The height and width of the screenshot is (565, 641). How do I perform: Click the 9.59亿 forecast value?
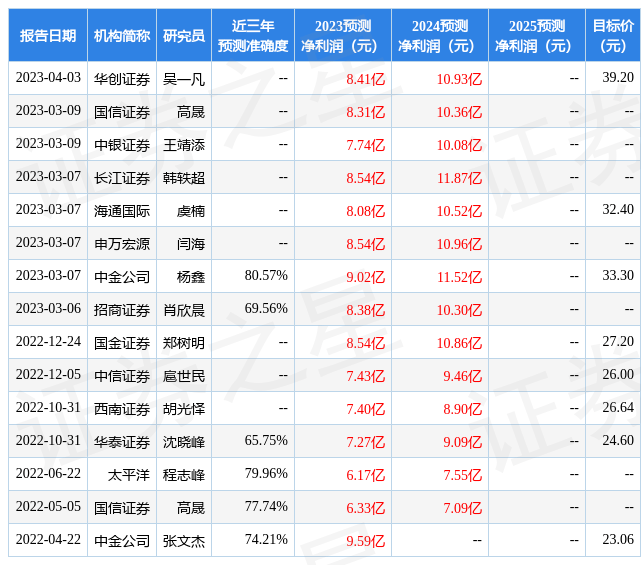[365, 541]
